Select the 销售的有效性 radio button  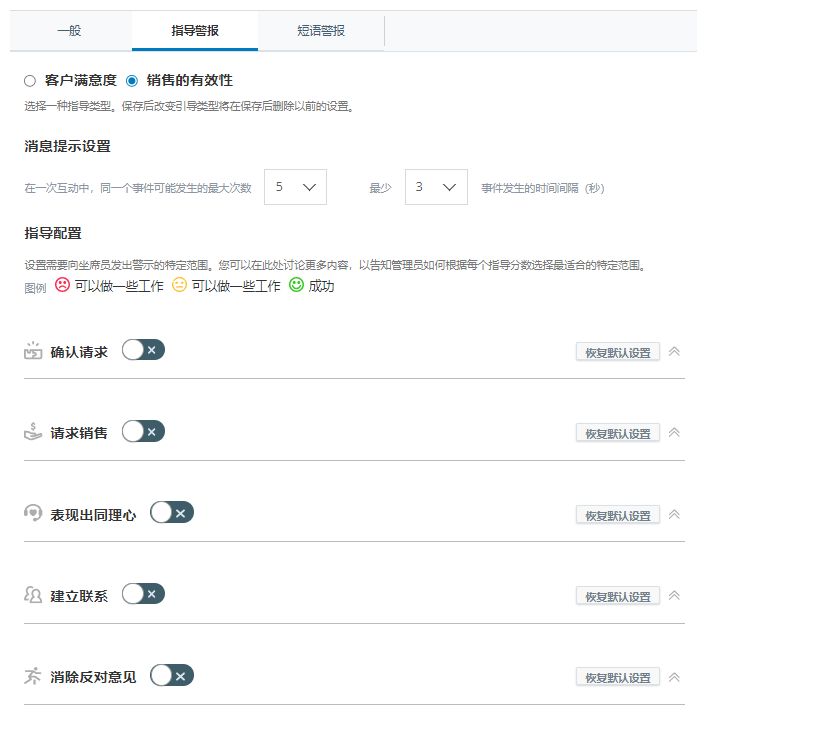tap(132, 81)
